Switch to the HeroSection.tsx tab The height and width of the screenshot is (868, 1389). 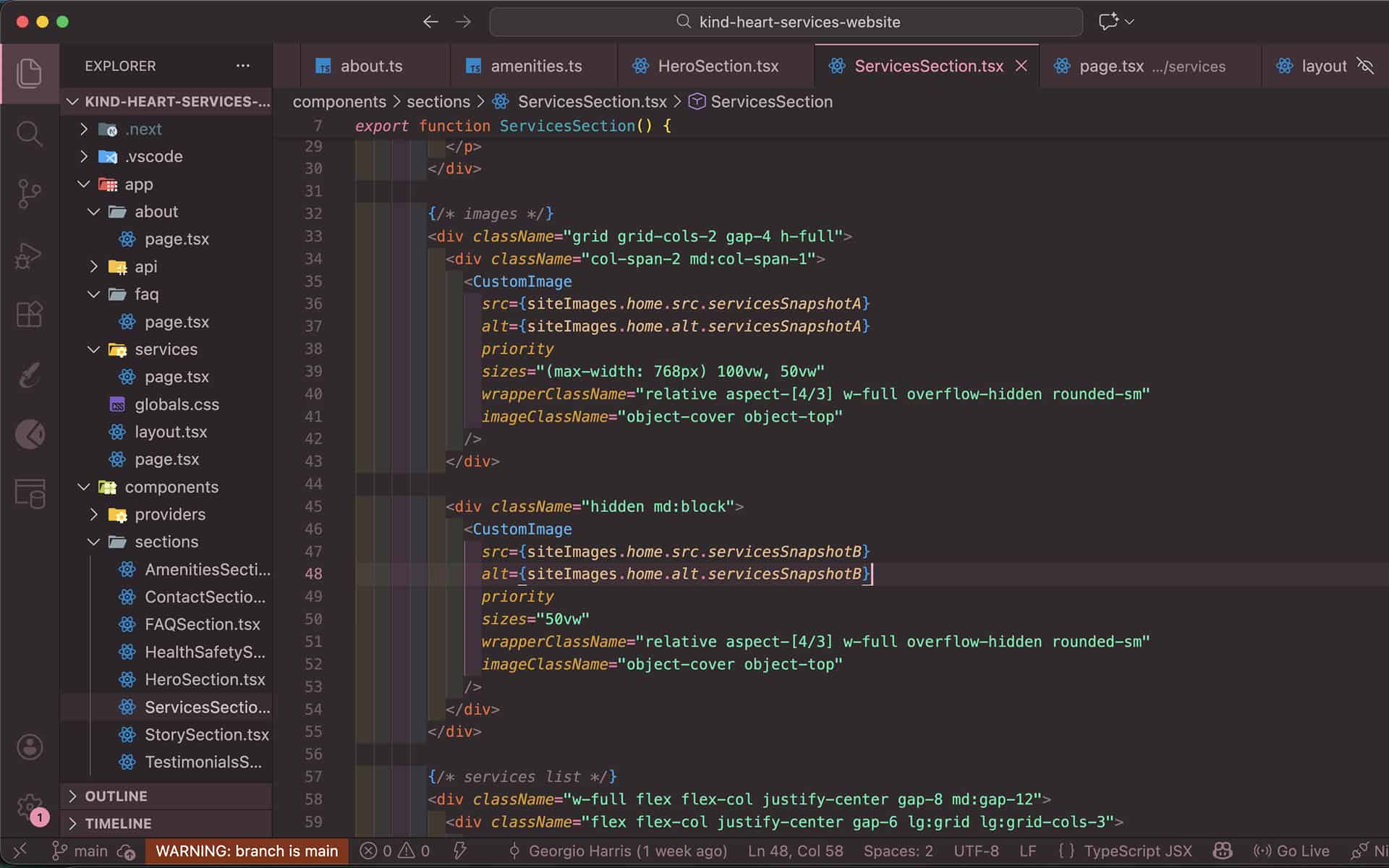pyautogui.click(x=718, y=66)
